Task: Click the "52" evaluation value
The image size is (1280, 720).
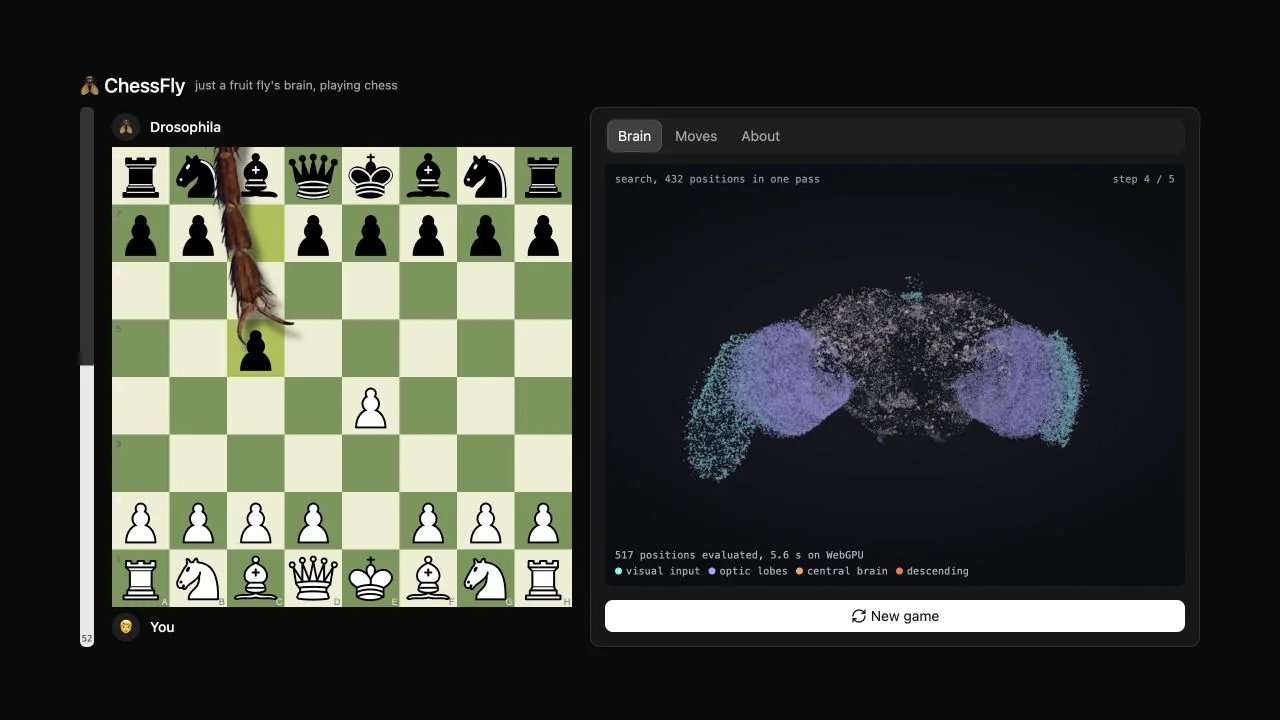Action: (87, 638)
